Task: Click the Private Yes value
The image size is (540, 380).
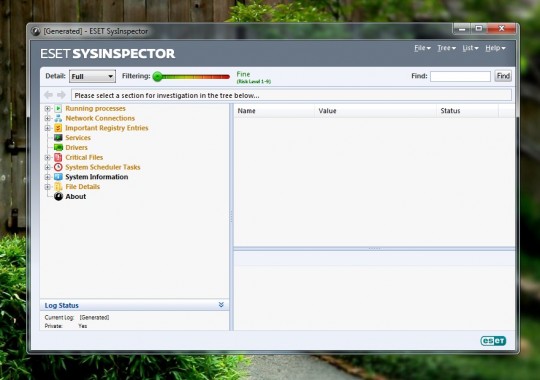Action: click(83, 326)
